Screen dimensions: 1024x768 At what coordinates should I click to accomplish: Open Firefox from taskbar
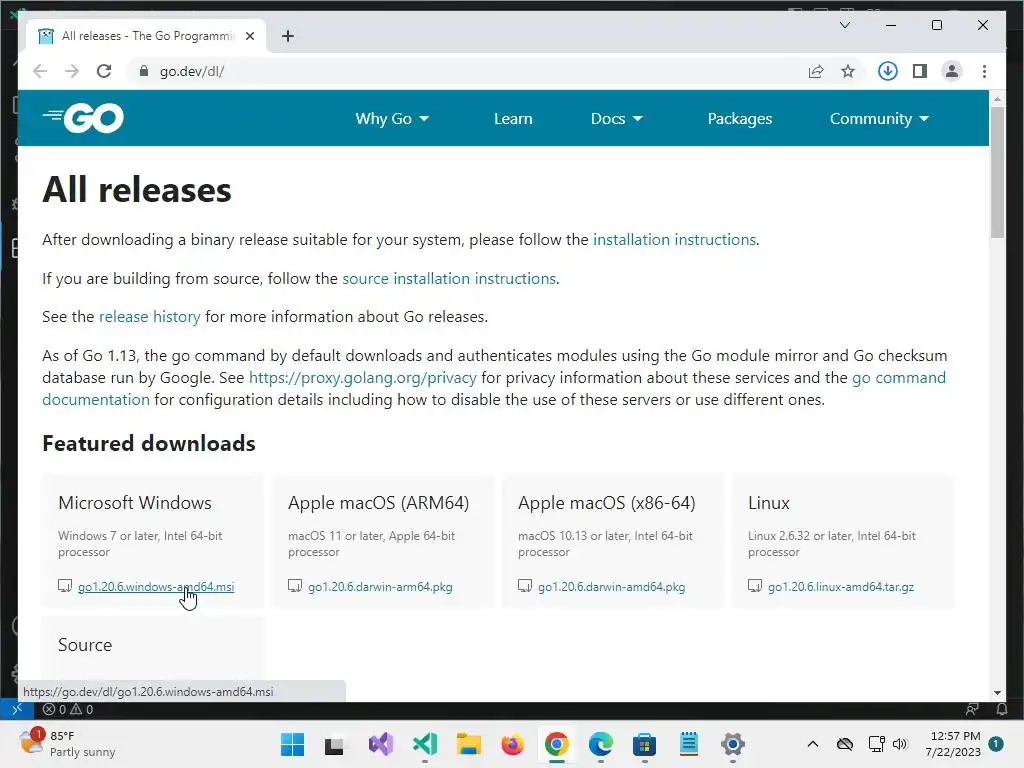click(513, 744)
